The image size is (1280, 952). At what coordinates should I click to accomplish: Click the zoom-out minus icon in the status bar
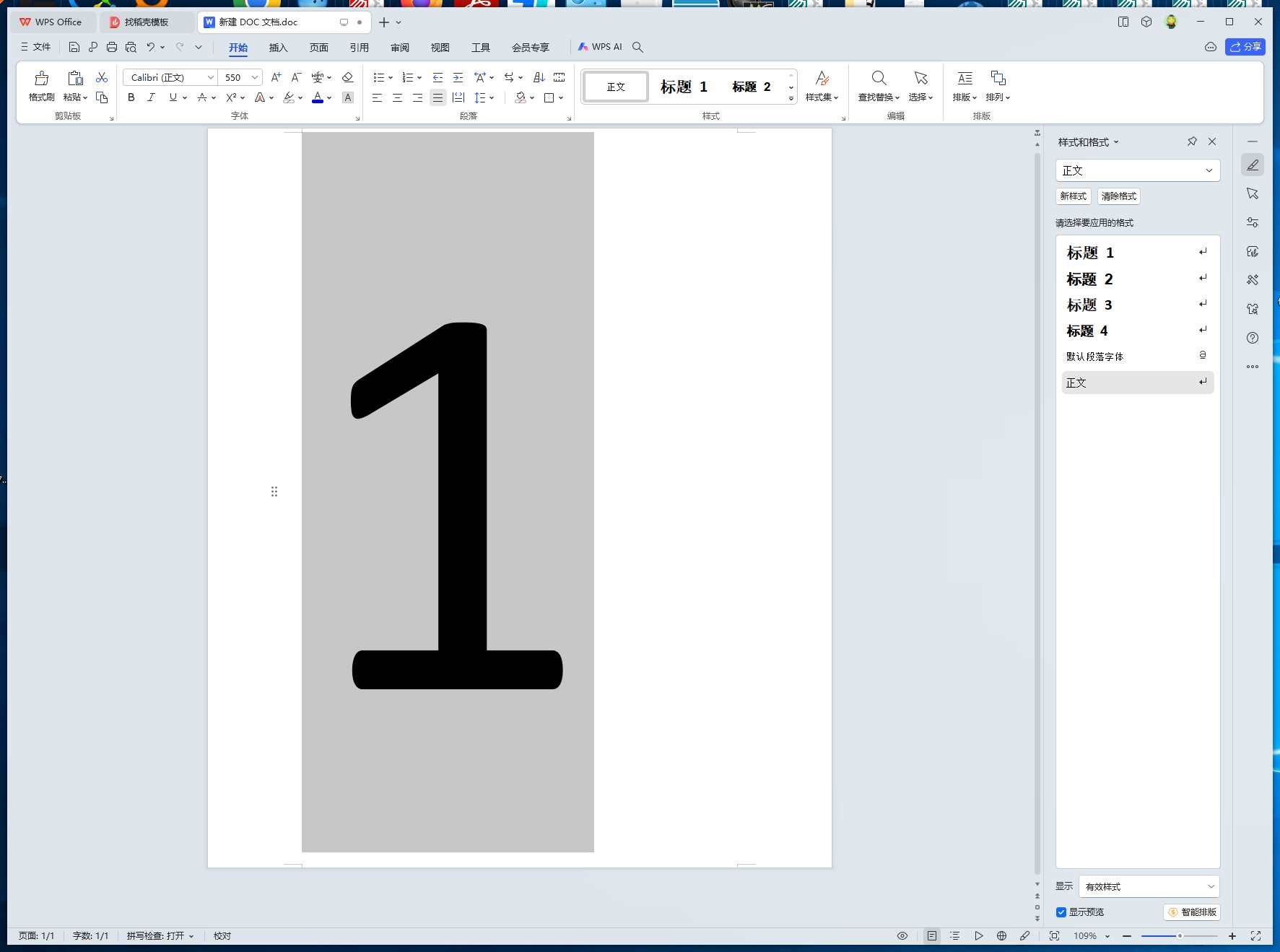pyautogui.click(x=1127, y=936)
